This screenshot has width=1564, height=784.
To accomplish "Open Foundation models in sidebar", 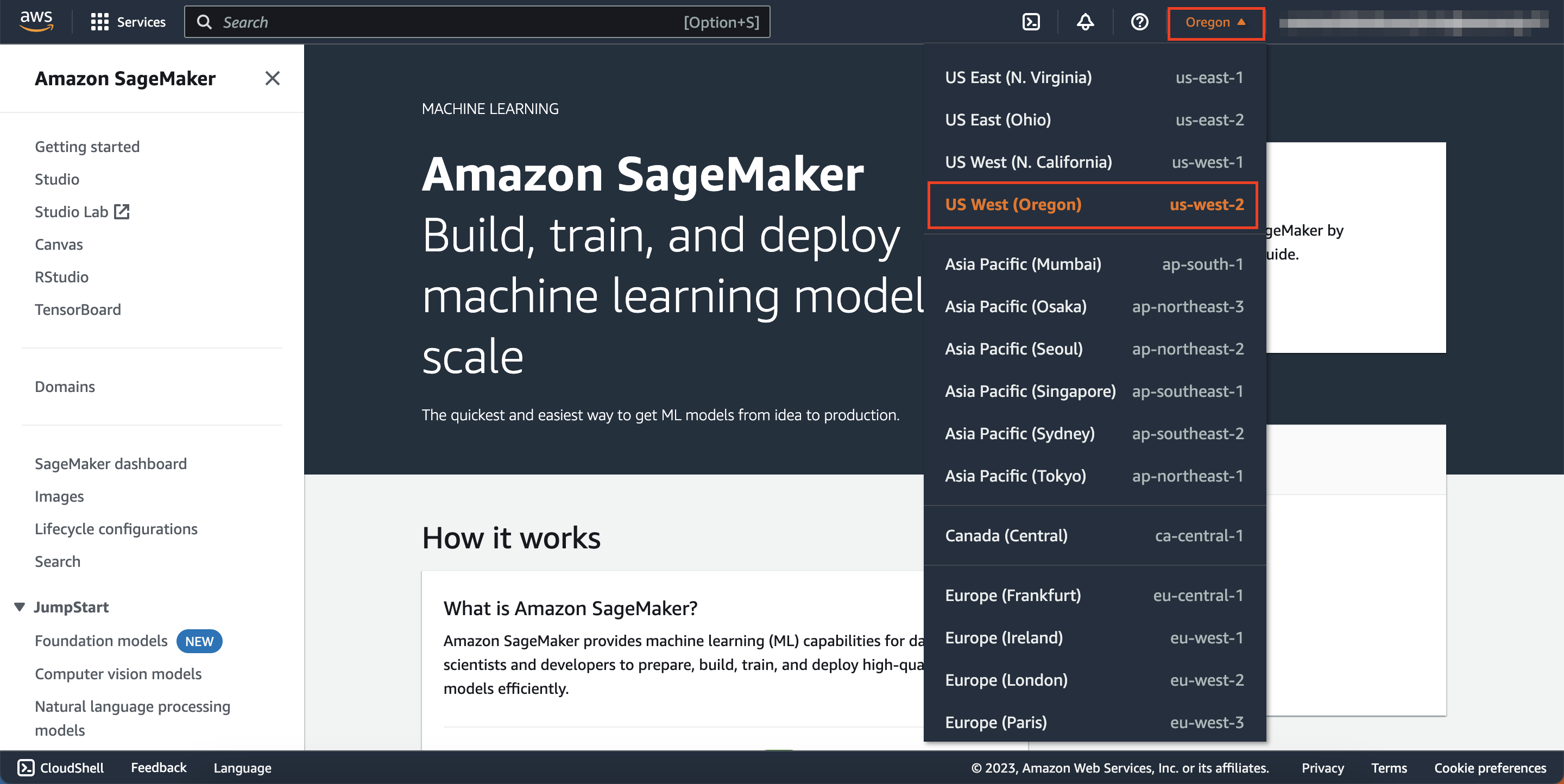I will click(x=101, y=641).
